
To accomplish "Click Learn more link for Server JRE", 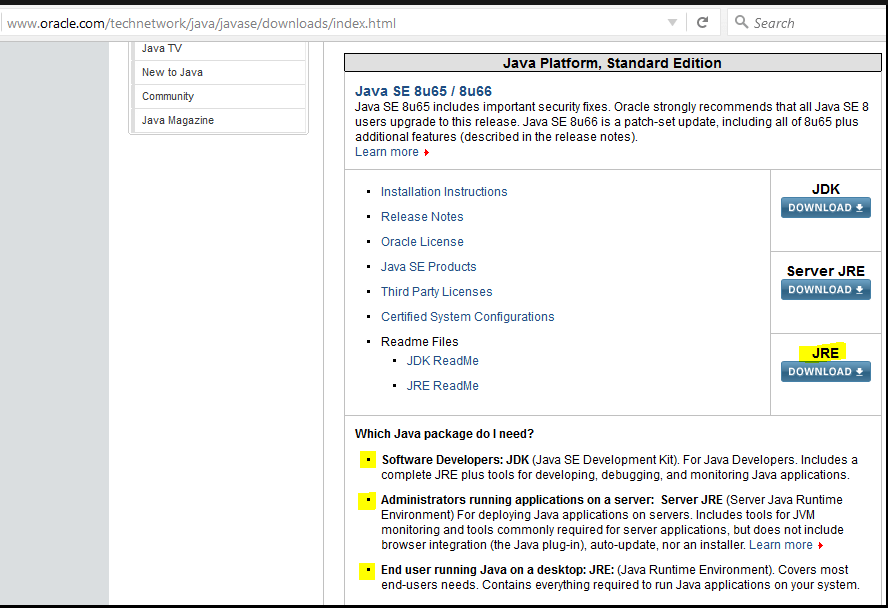I will 781,545.
